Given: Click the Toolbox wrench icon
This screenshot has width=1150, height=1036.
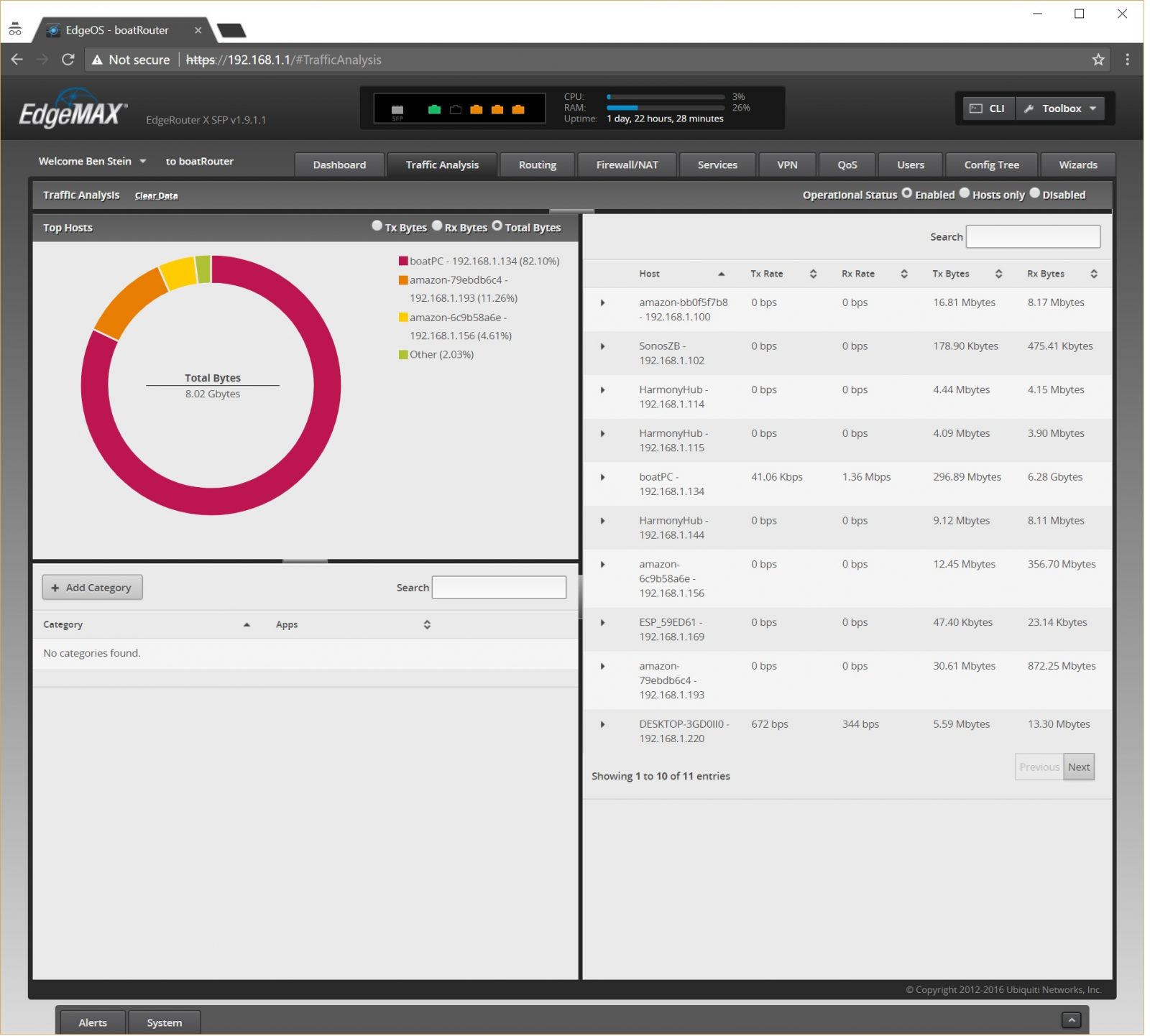Looking at the screenshot, I should pos(1029,108).
